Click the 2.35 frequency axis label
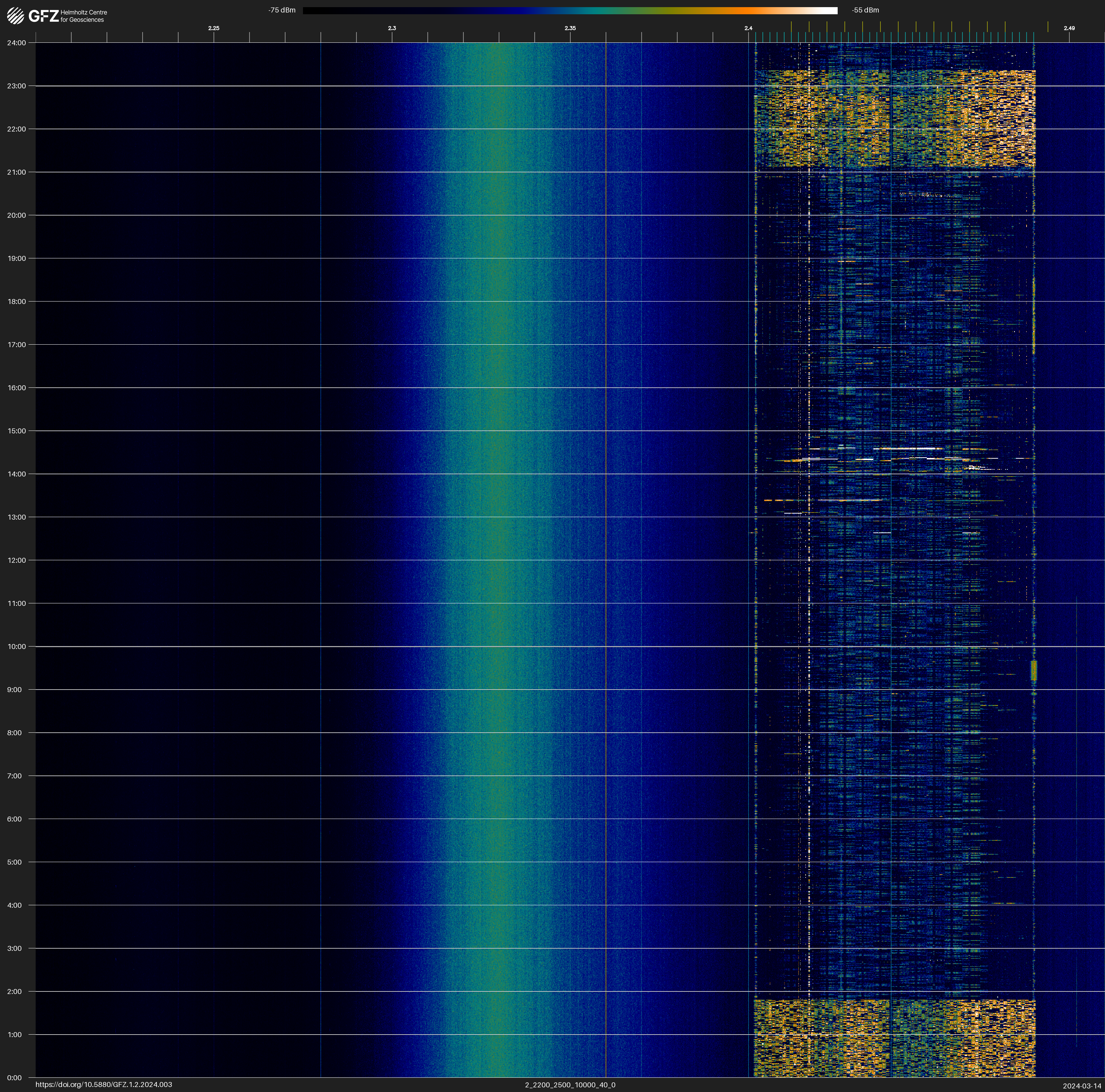The width and height of the screenshot is (1105, 1092). [x=570, y=28]
